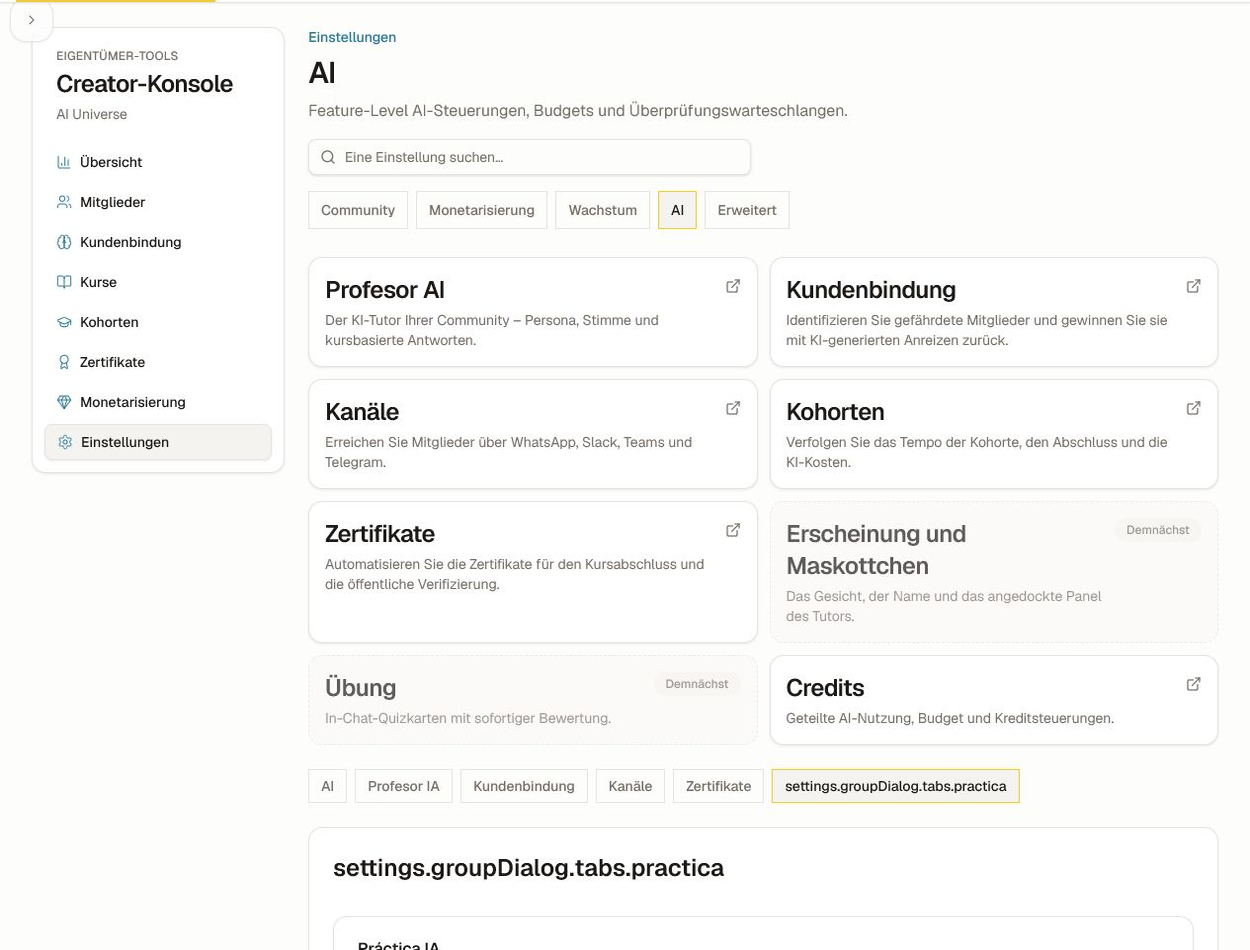
Task: Select the Kanäle sub-tab
Action: [x=630, y=786]
